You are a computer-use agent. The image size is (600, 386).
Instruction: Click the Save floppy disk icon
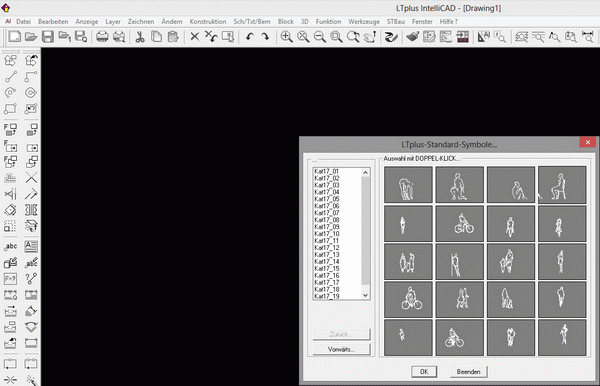[x=48, y=37]
